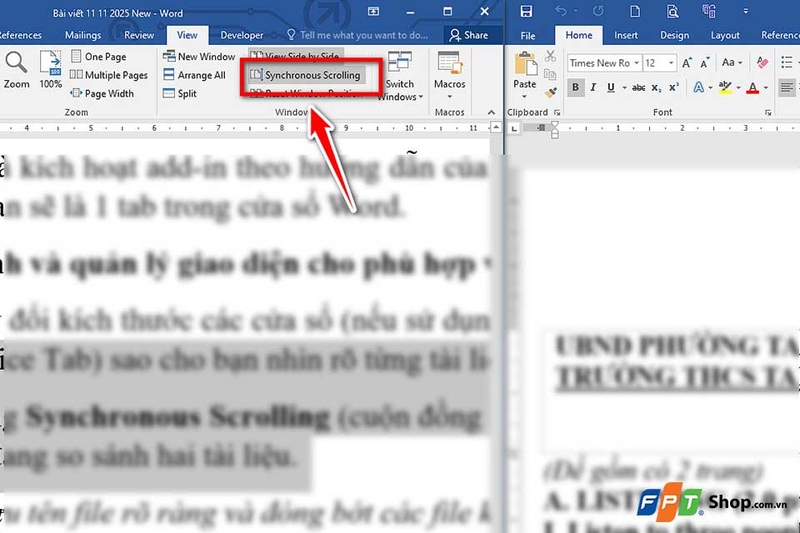Click the tab selector on right ruler
The image size is (800, 533).
[514, 129]
